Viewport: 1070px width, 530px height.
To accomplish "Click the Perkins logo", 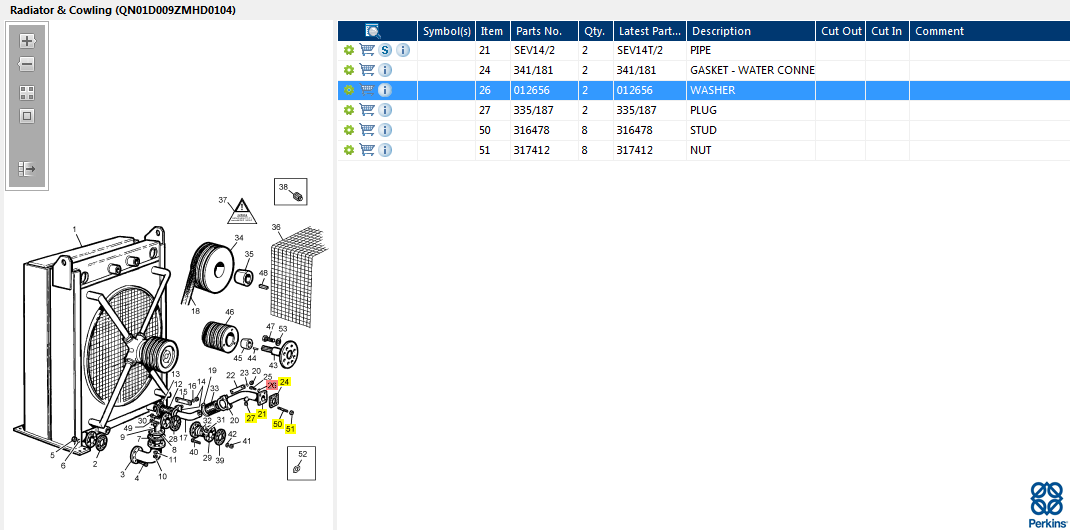I will coord(1047,503).
